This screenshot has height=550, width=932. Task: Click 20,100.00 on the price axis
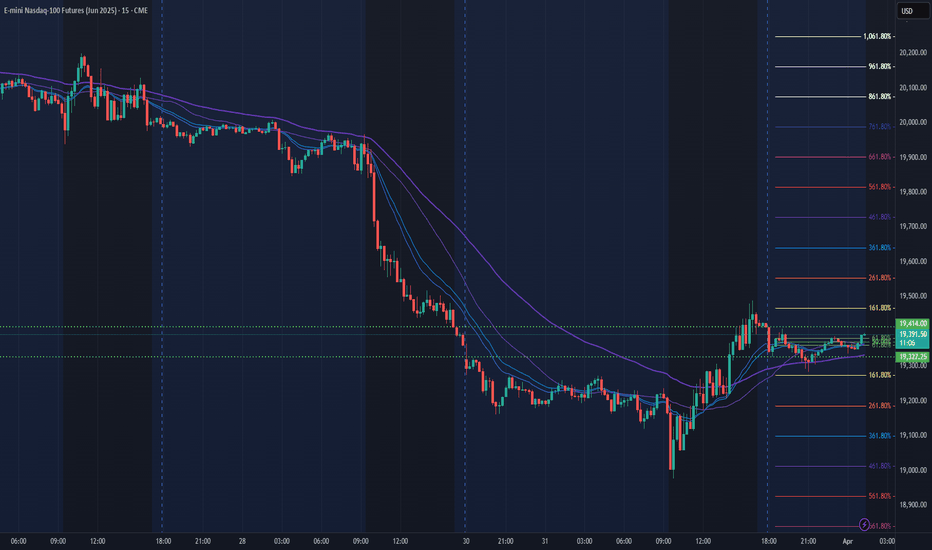(x=913, y=88)
